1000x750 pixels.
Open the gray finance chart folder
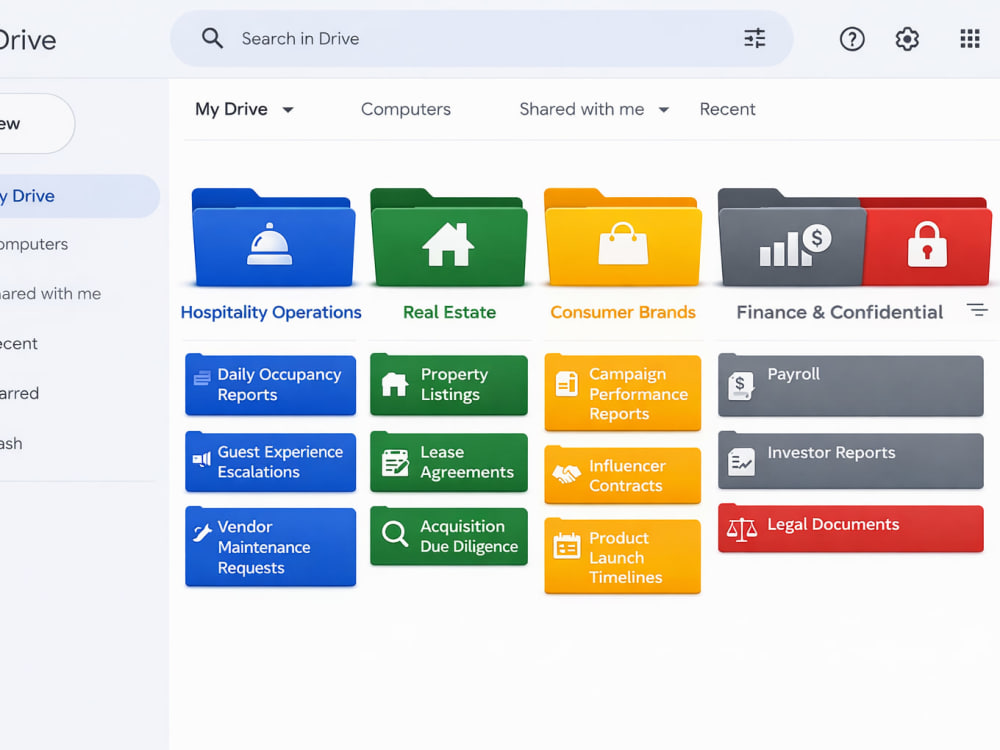[791, 237]
